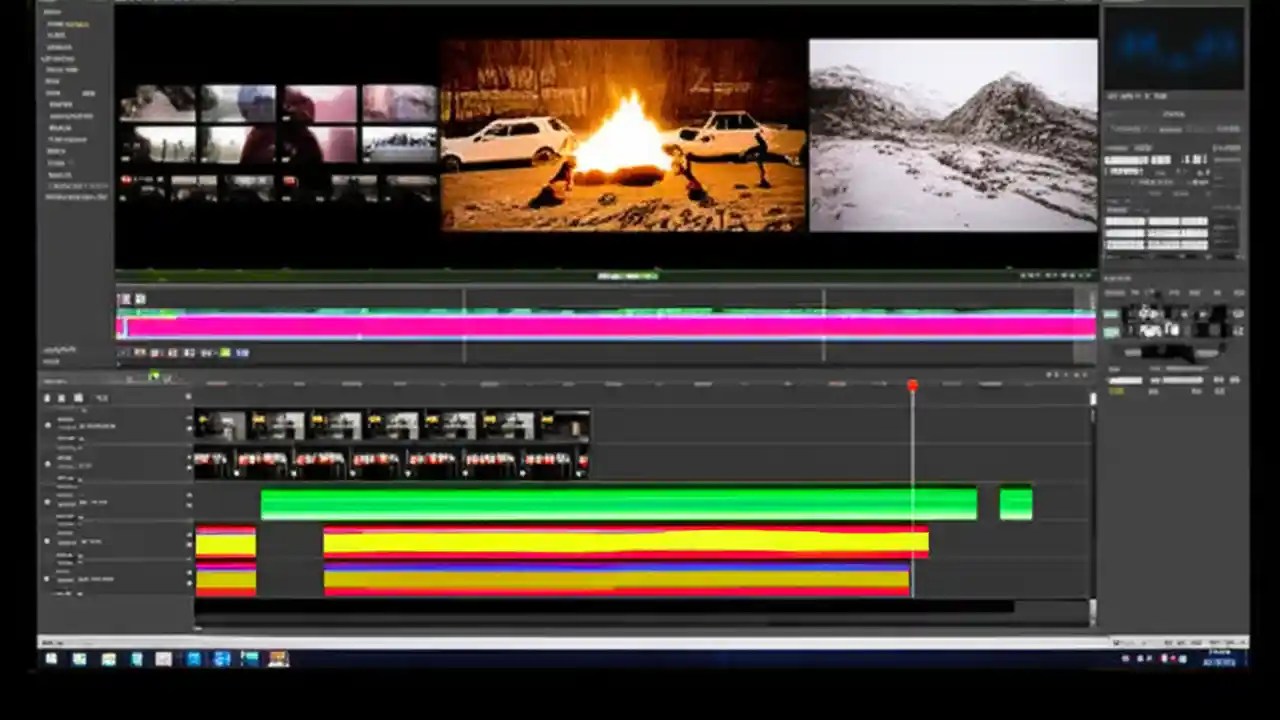Mute the bottom audio track
Screen dimensions: 1280x720
coord(48,578)
